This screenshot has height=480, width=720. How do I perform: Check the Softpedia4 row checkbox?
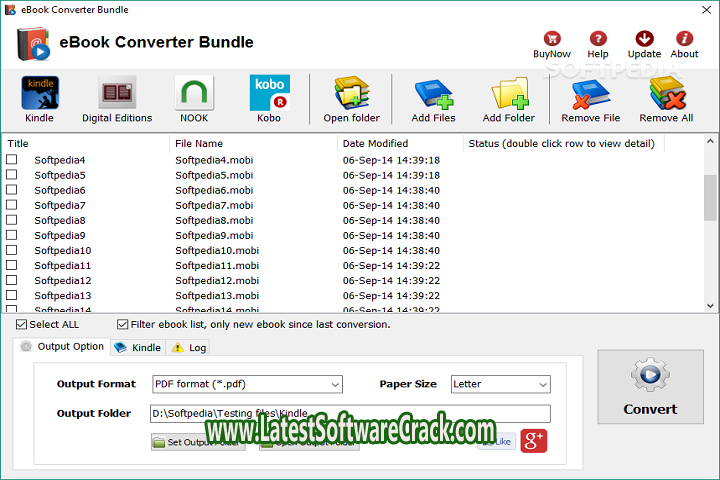(x=11, y=159)
